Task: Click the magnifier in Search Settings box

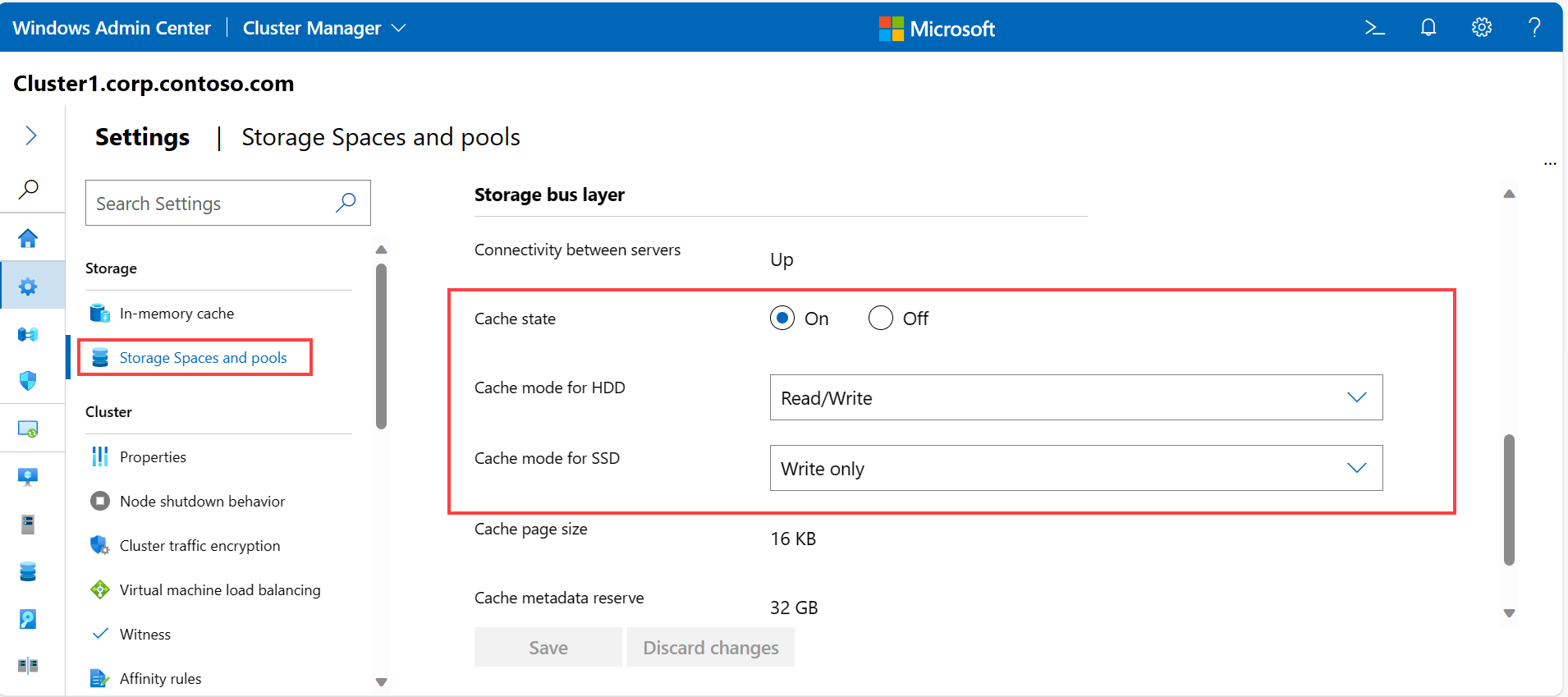Action: click(x=346, y=203)
